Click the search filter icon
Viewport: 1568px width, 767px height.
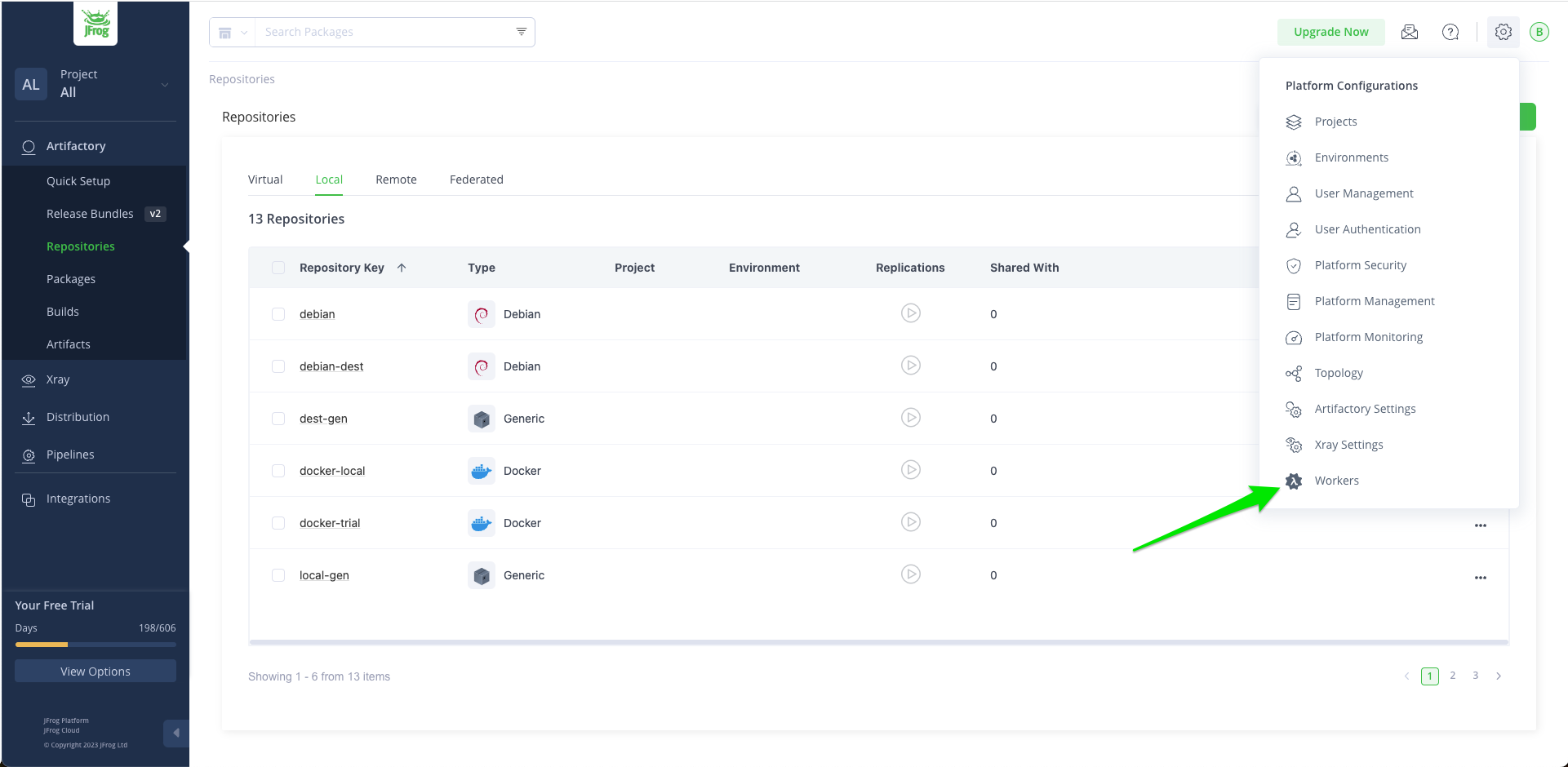pos(521,32)
